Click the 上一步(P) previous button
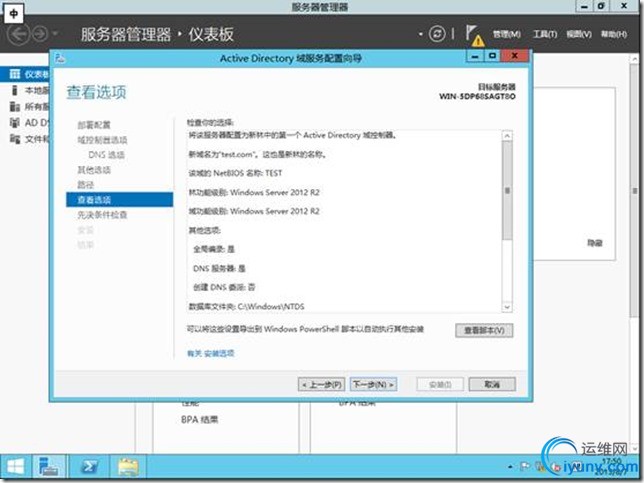The width and height of the screenshot is (644, 483). [x=322, y=384]
